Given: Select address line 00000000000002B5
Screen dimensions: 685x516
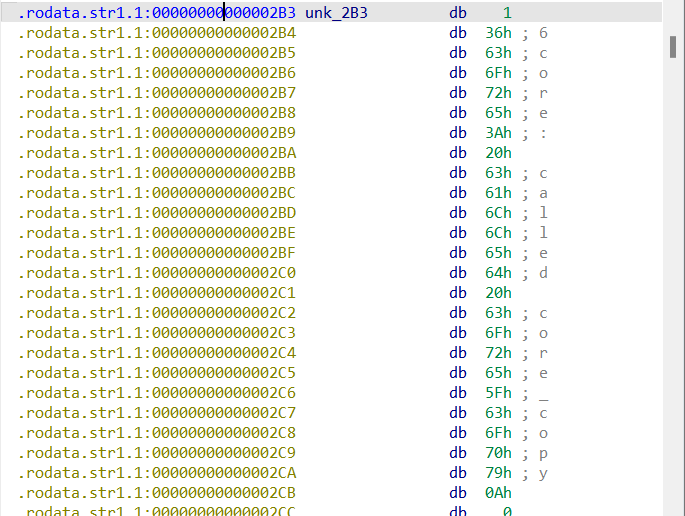Looking at the screenshot, I should [157, 53].
